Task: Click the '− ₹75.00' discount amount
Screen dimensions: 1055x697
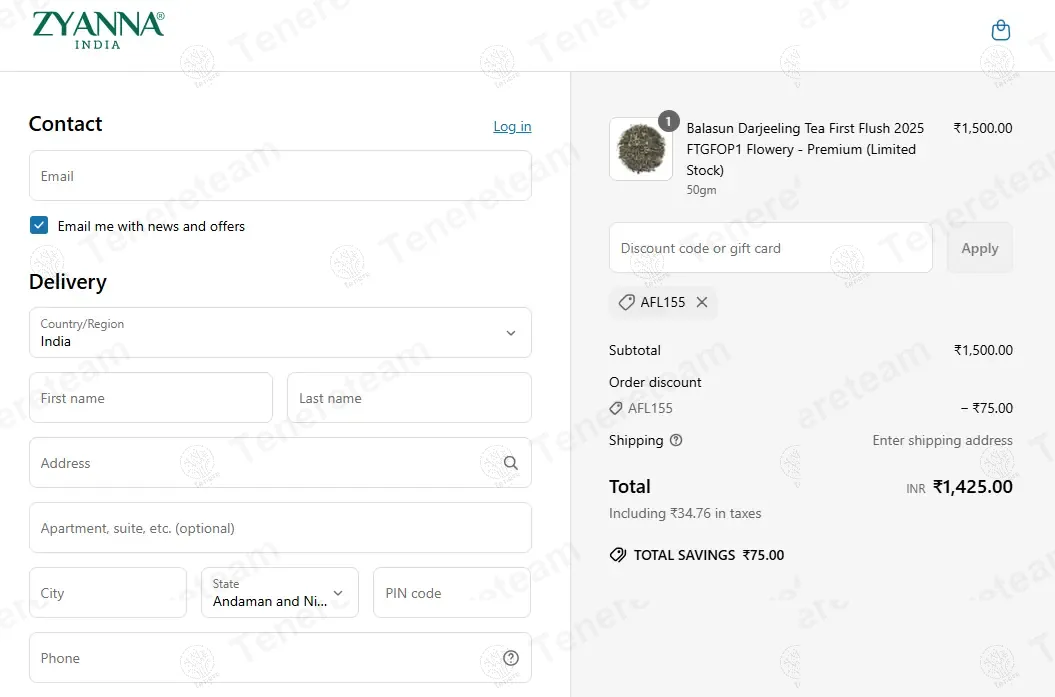Action: [986, 408]
